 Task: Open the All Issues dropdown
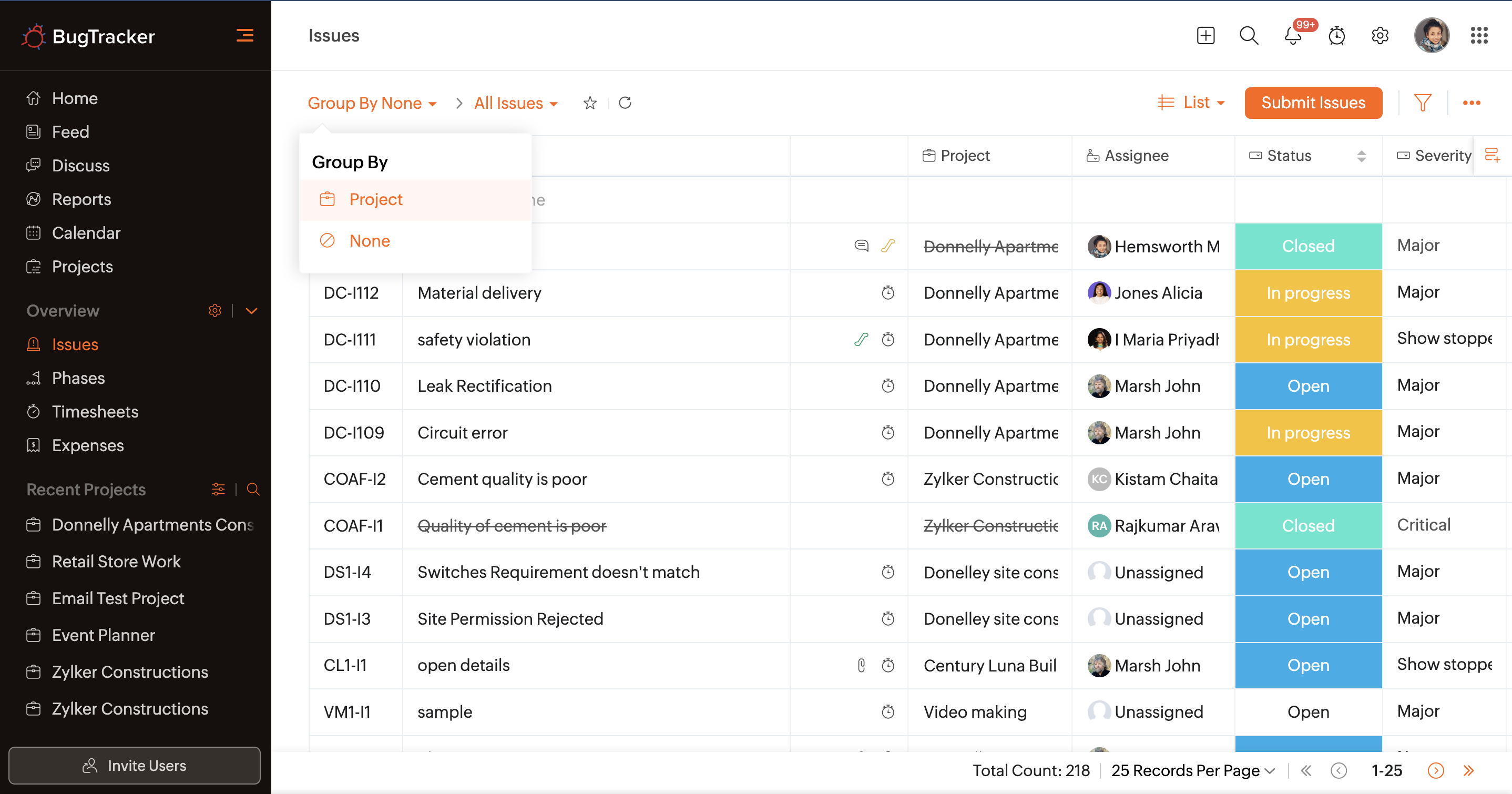coord(515,104)
